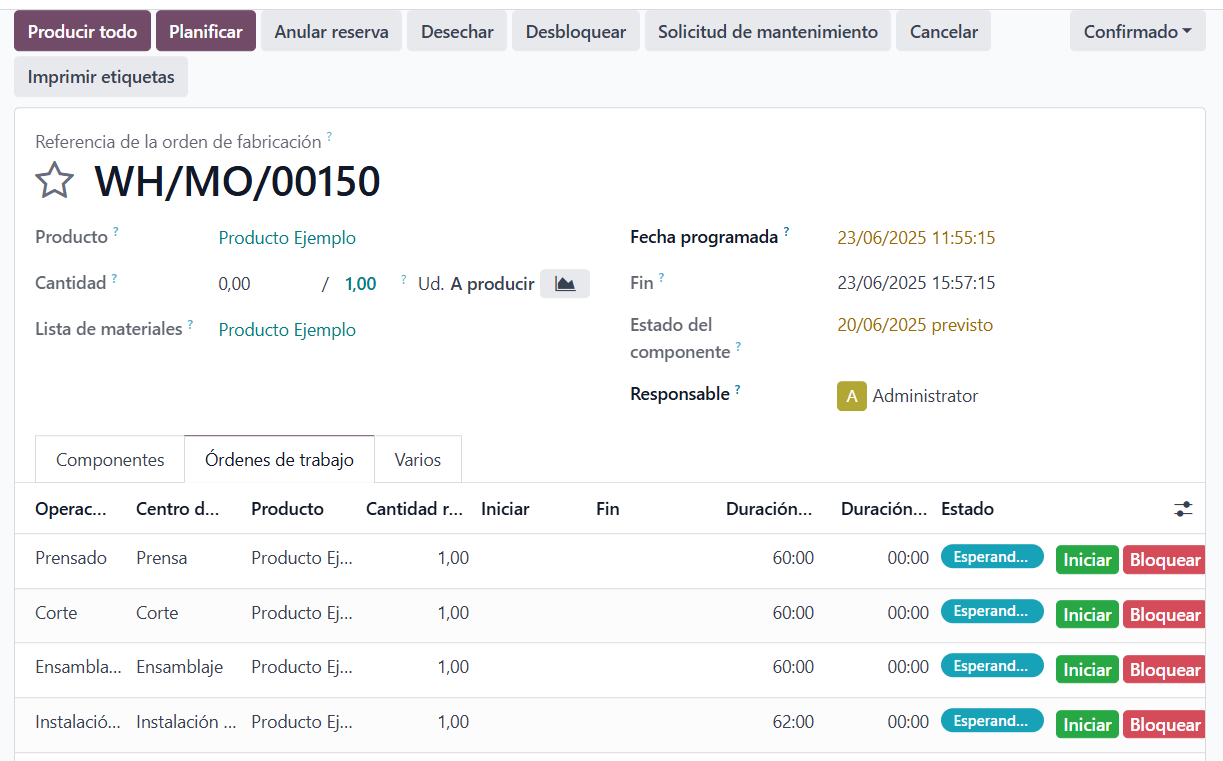This screenshot has width=1223, height=761.
Task: Click Esperando status badge in Instalación row
Action: pos(992,721)
